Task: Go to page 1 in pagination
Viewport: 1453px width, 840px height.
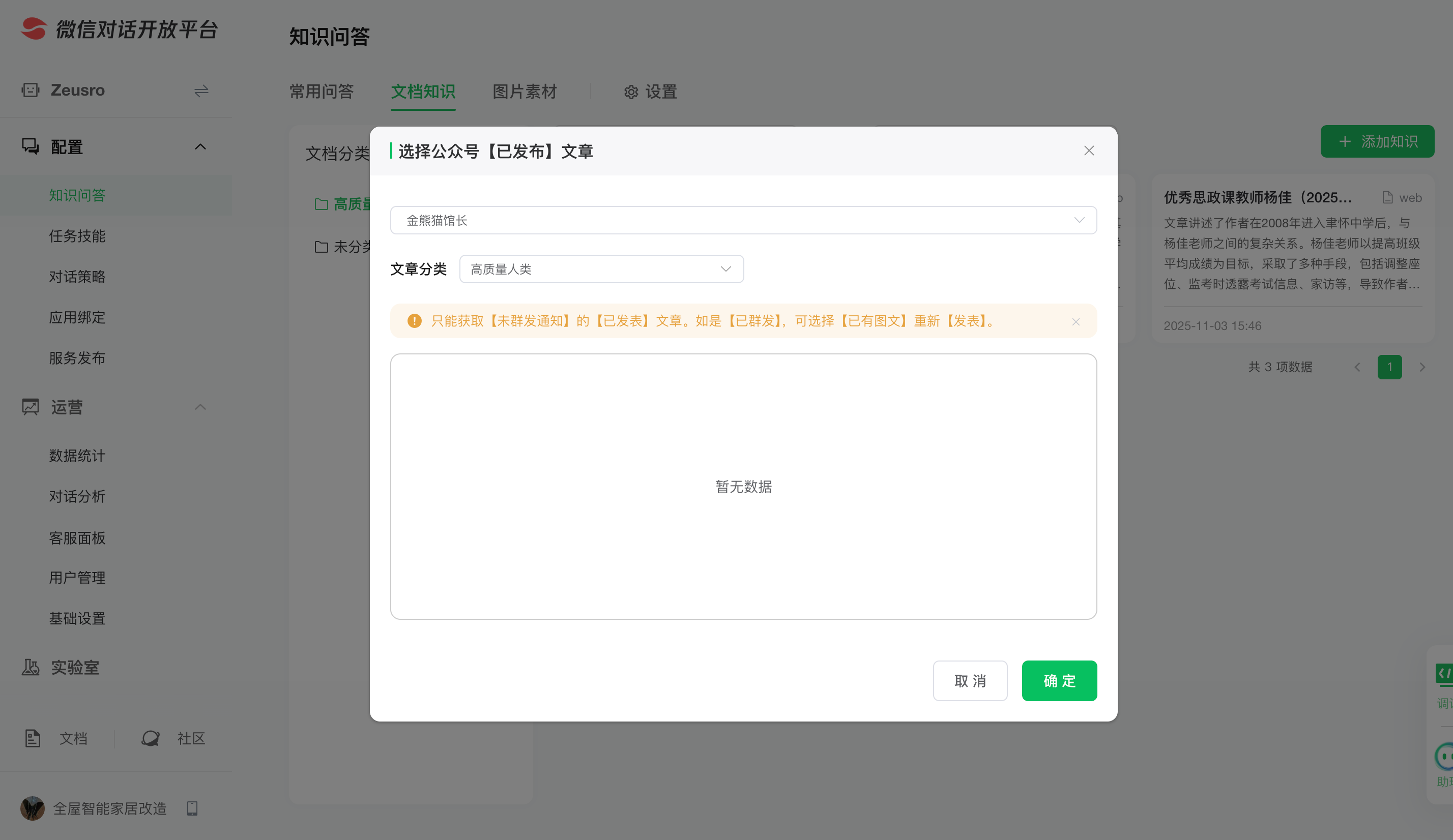Action: coord(1389,367)
